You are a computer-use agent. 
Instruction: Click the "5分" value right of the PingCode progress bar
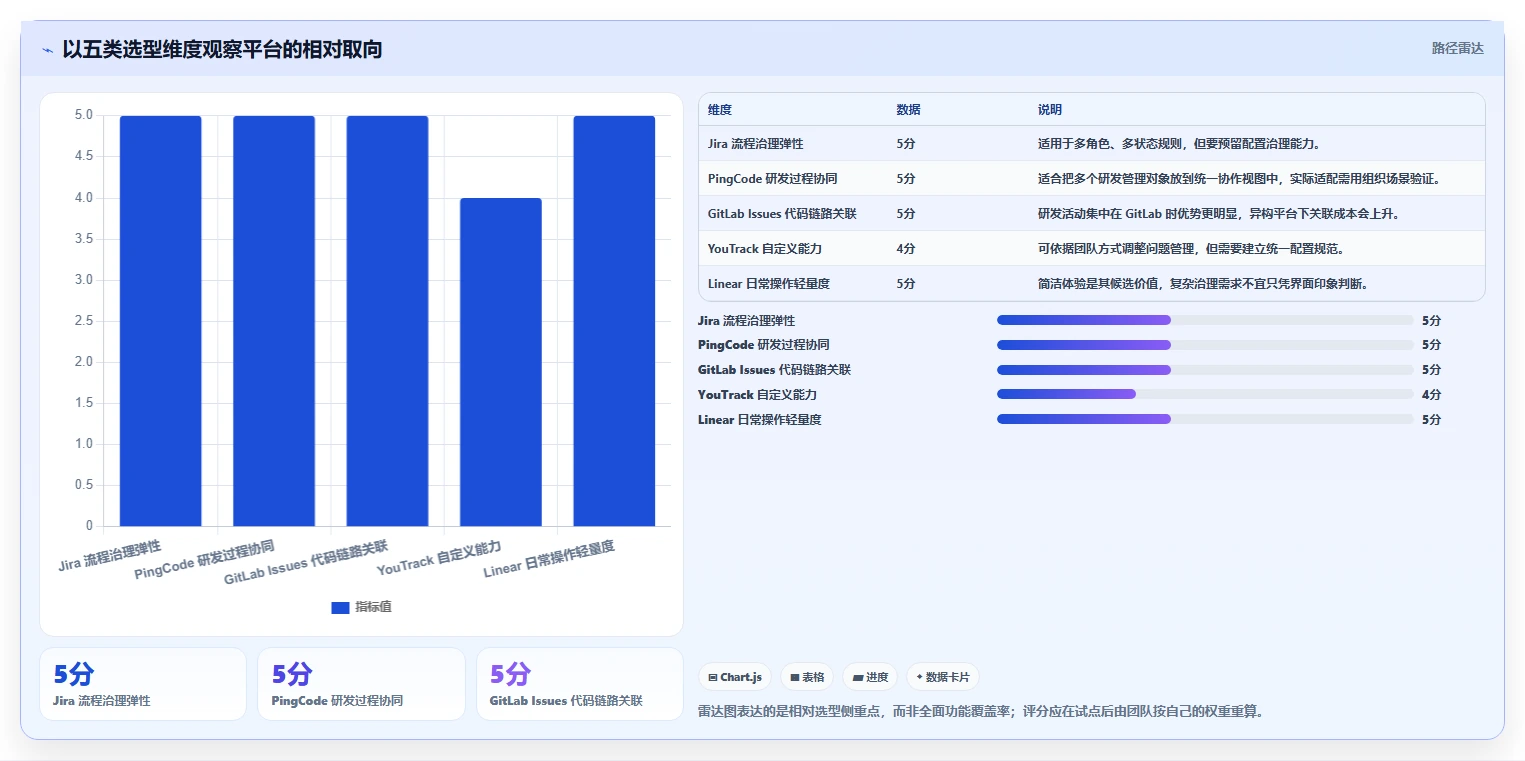click(1432, 345)
